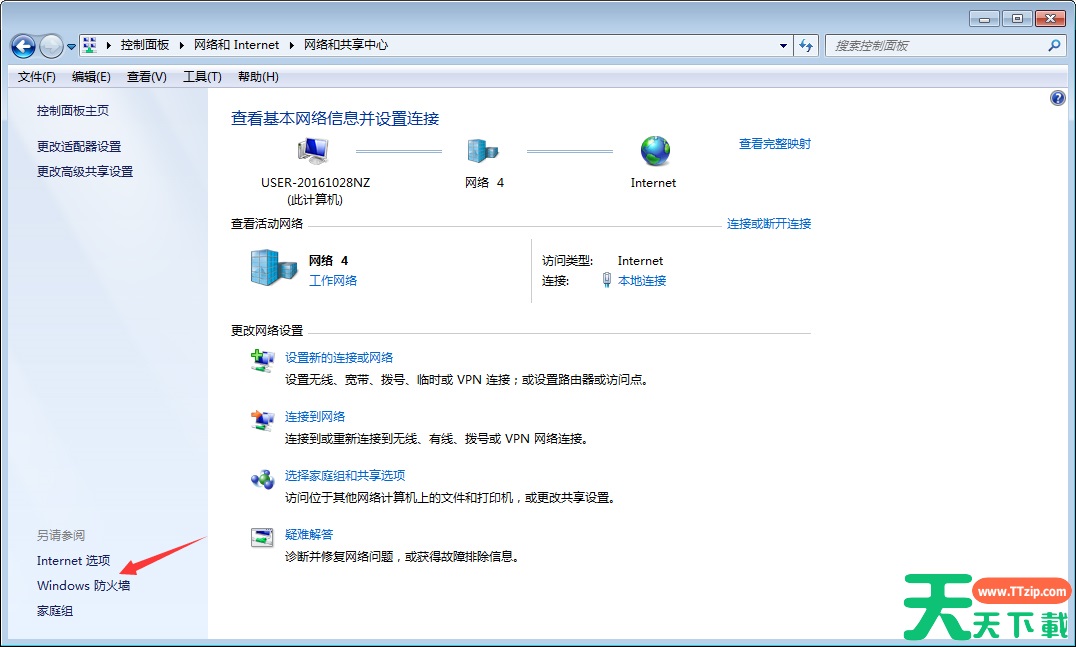Viewport: 1076px width, 647px height.
Task: Click the 查看完整映射 link
Action: click(774, 144)
